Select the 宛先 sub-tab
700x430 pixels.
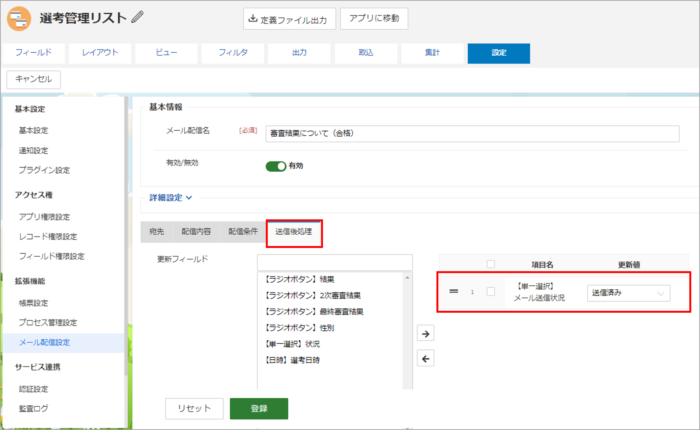[157, 232]
